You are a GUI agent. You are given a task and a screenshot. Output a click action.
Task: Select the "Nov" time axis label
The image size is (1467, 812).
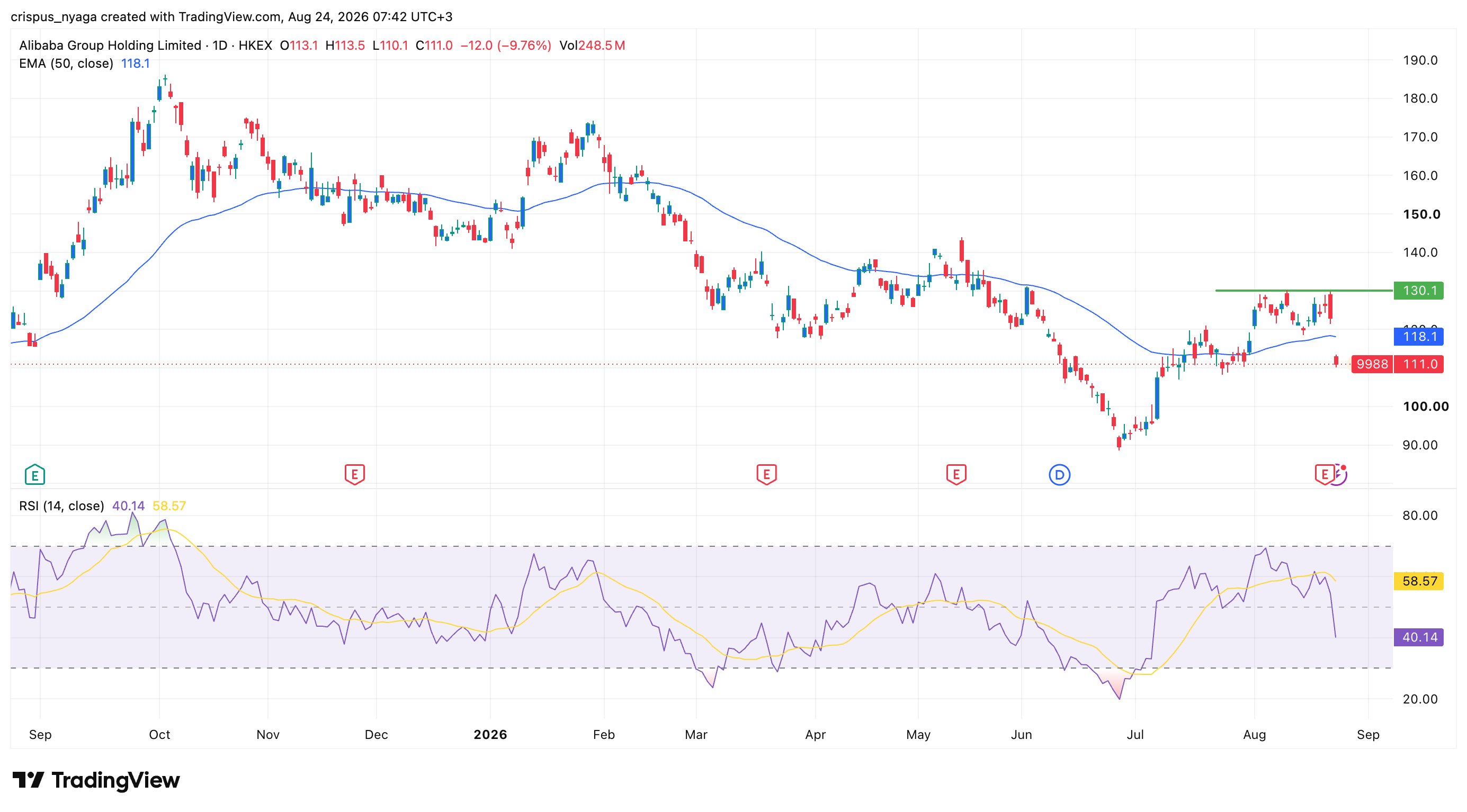click(267, 735)
